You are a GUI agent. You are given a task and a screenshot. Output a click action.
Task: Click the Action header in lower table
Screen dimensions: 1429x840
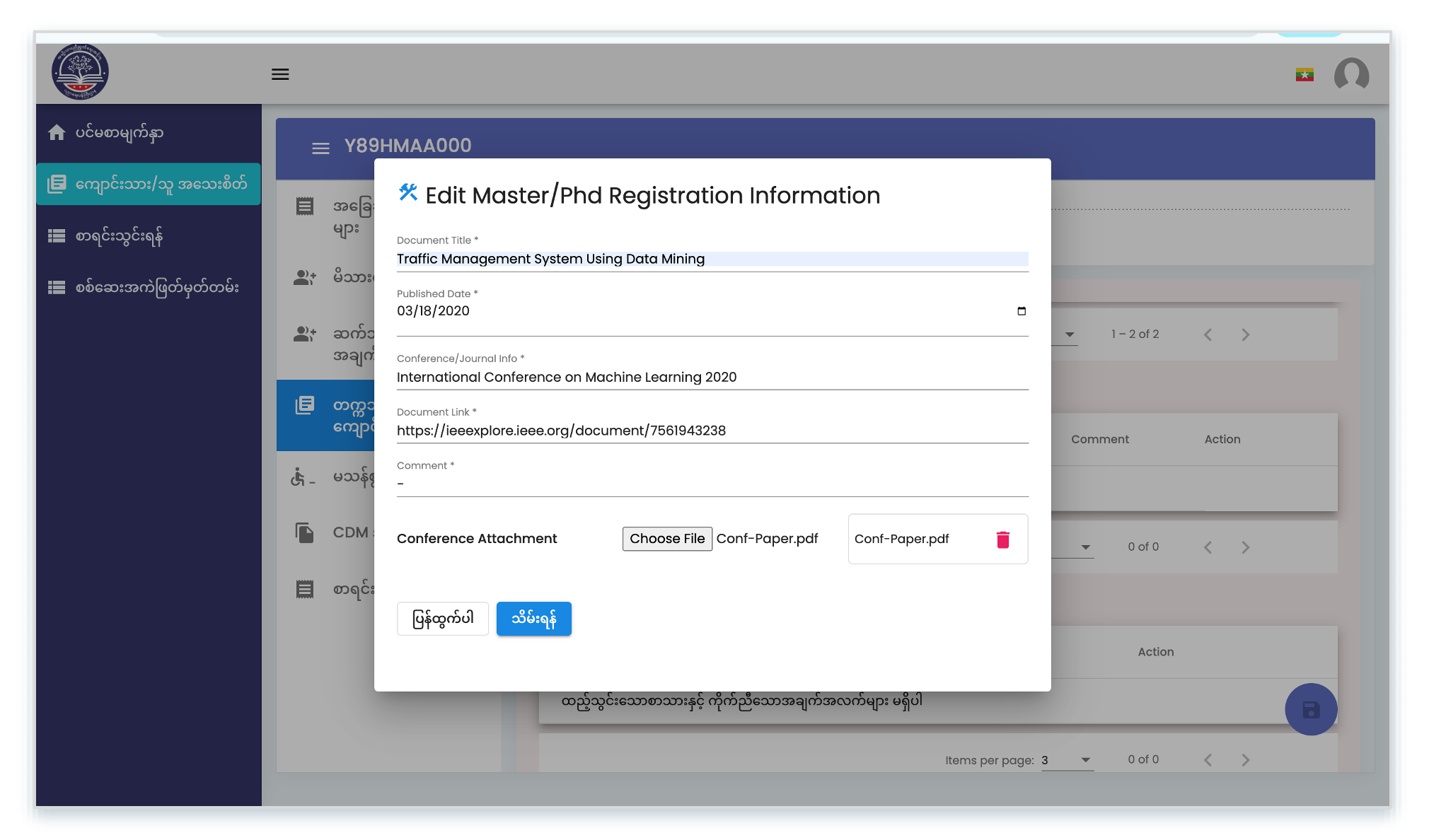(x=1156, y=652)
